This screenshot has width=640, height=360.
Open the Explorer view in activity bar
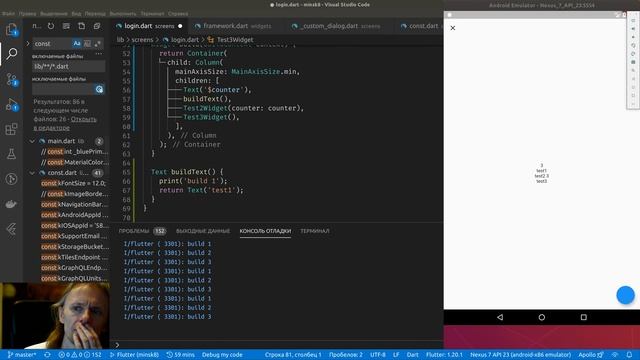[11, 29]
